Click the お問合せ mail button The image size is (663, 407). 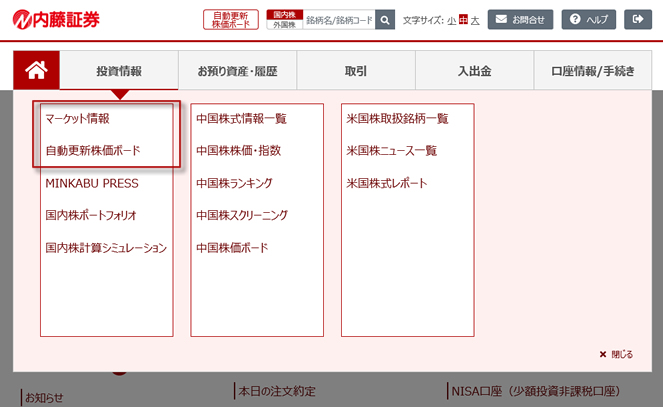[521, 20]
